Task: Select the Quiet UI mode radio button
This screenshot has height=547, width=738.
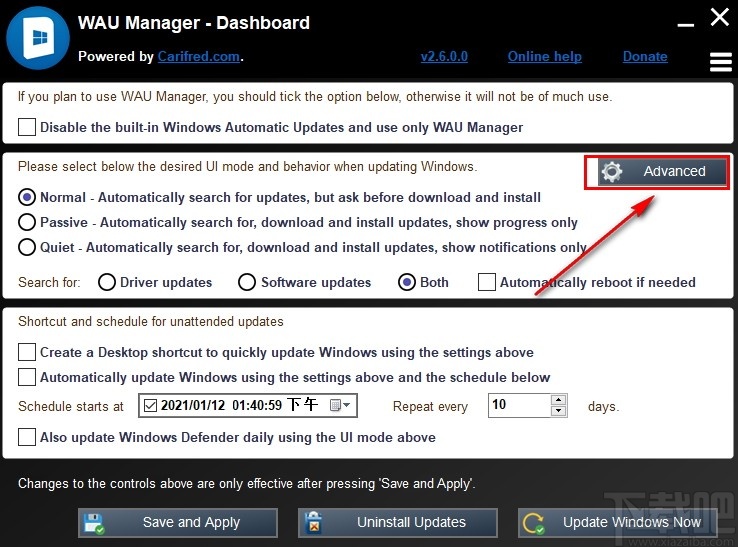Action: pyautogui.click(x=27, y=247)
